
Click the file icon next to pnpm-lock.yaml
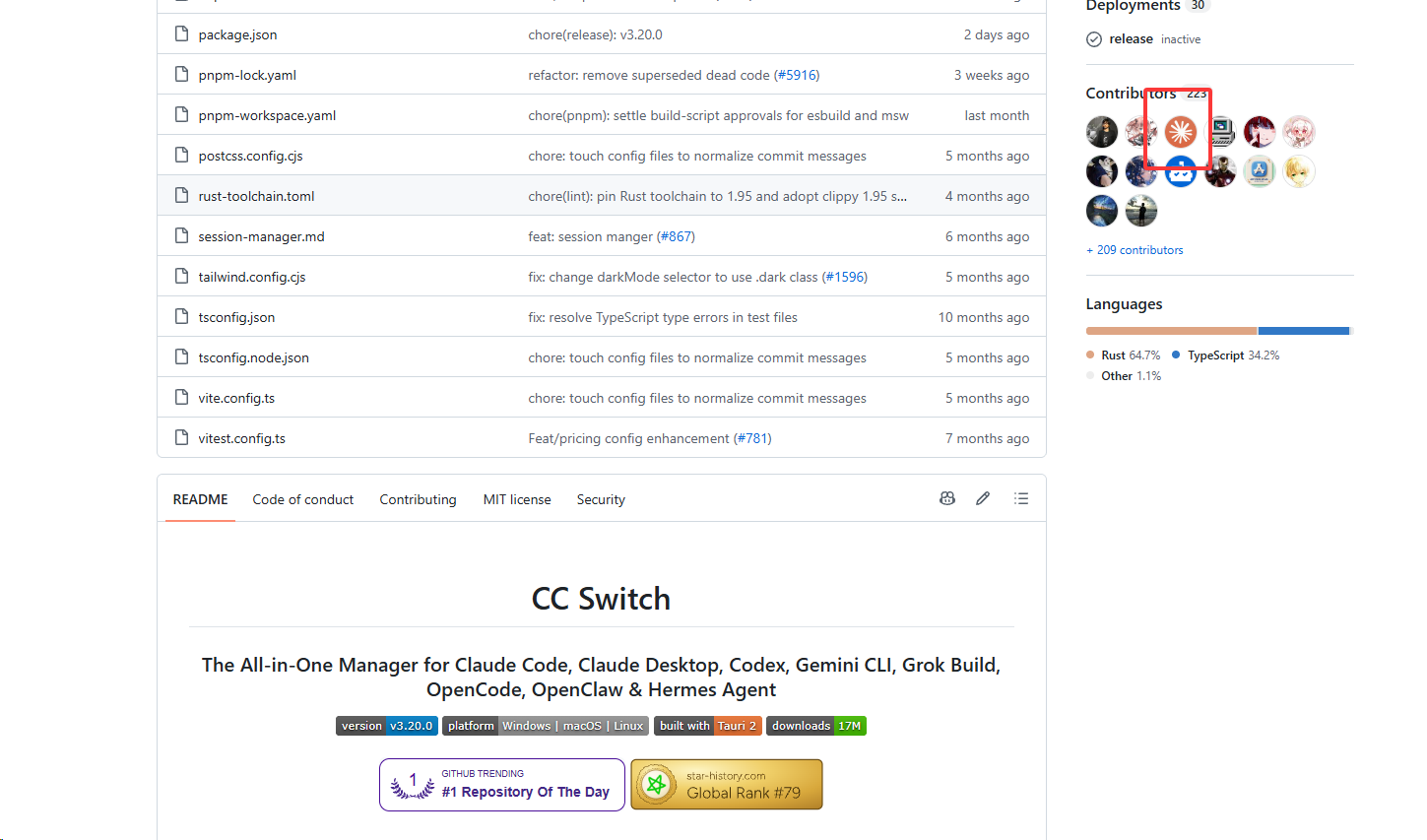[x=181, y=75]
